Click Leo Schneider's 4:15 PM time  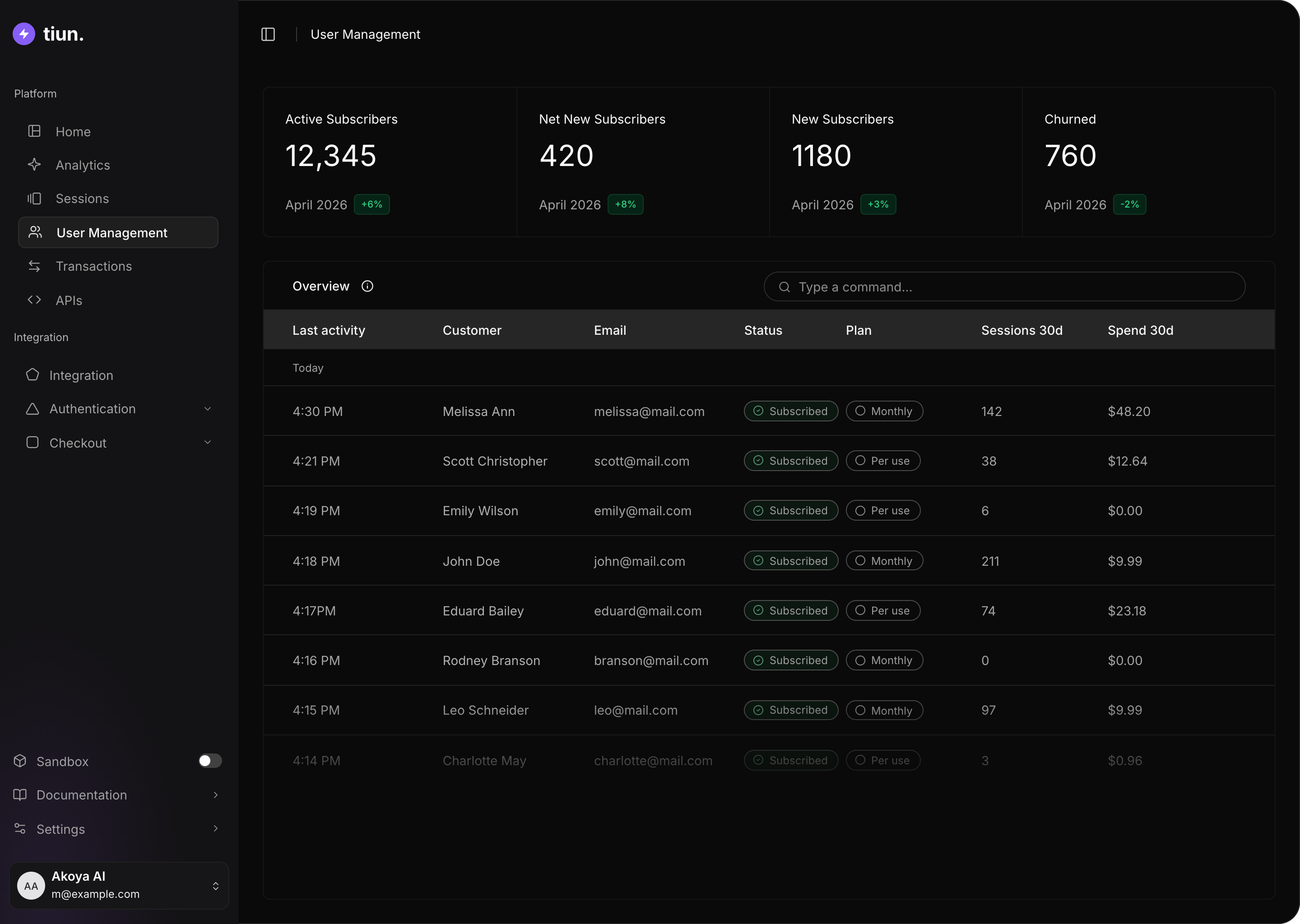click(x=316, y=710)
